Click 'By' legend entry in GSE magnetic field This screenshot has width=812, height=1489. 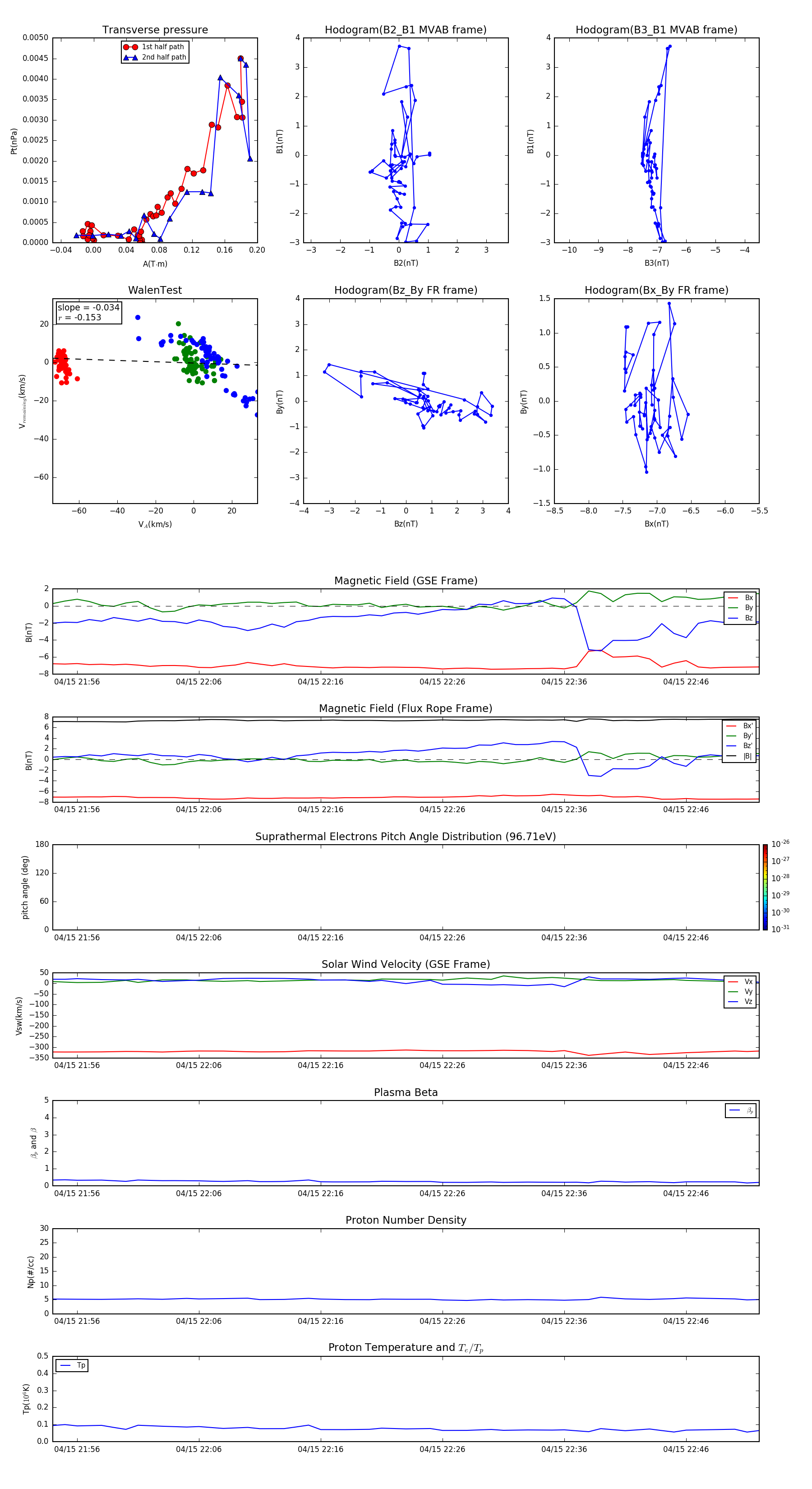[740, 607]
